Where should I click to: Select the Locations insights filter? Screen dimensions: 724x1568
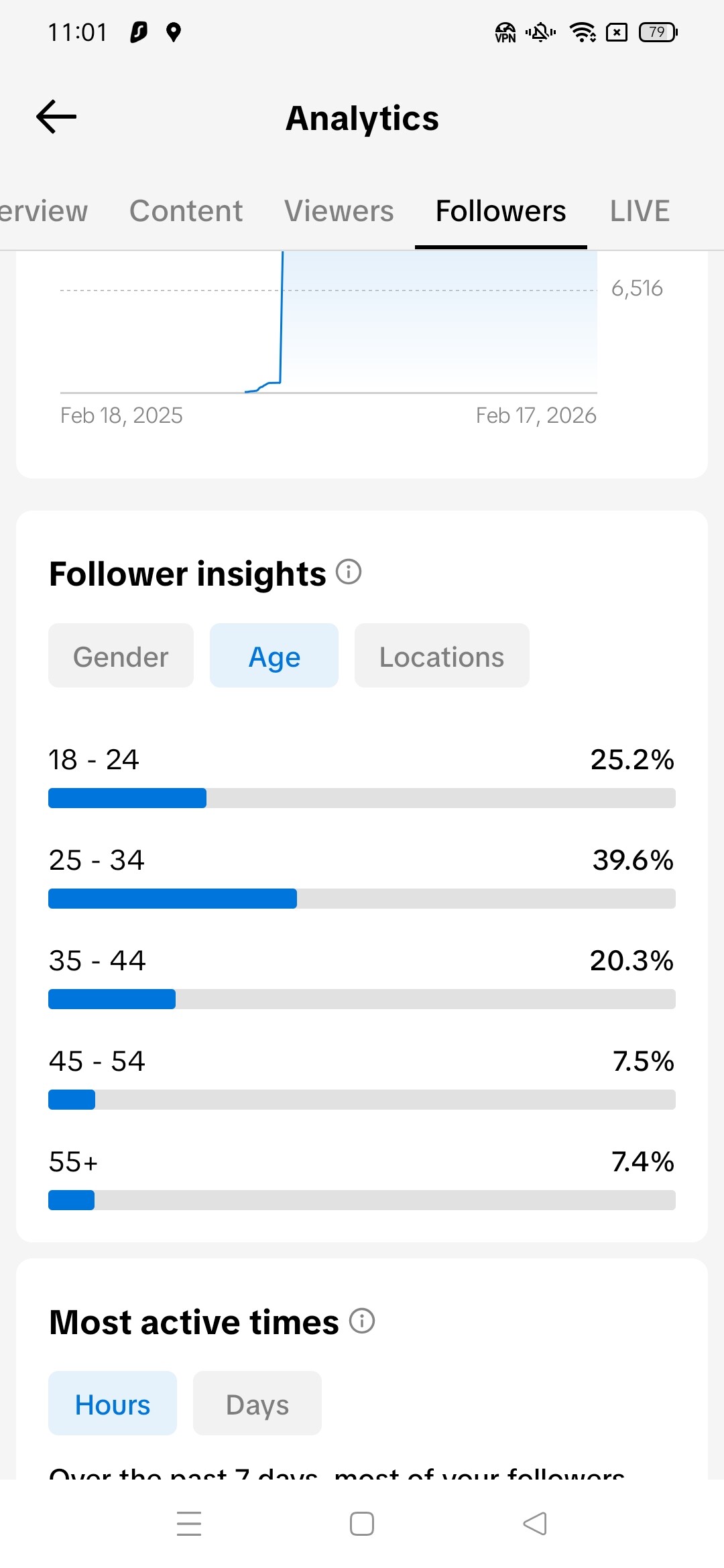click(x=442, y=656)
